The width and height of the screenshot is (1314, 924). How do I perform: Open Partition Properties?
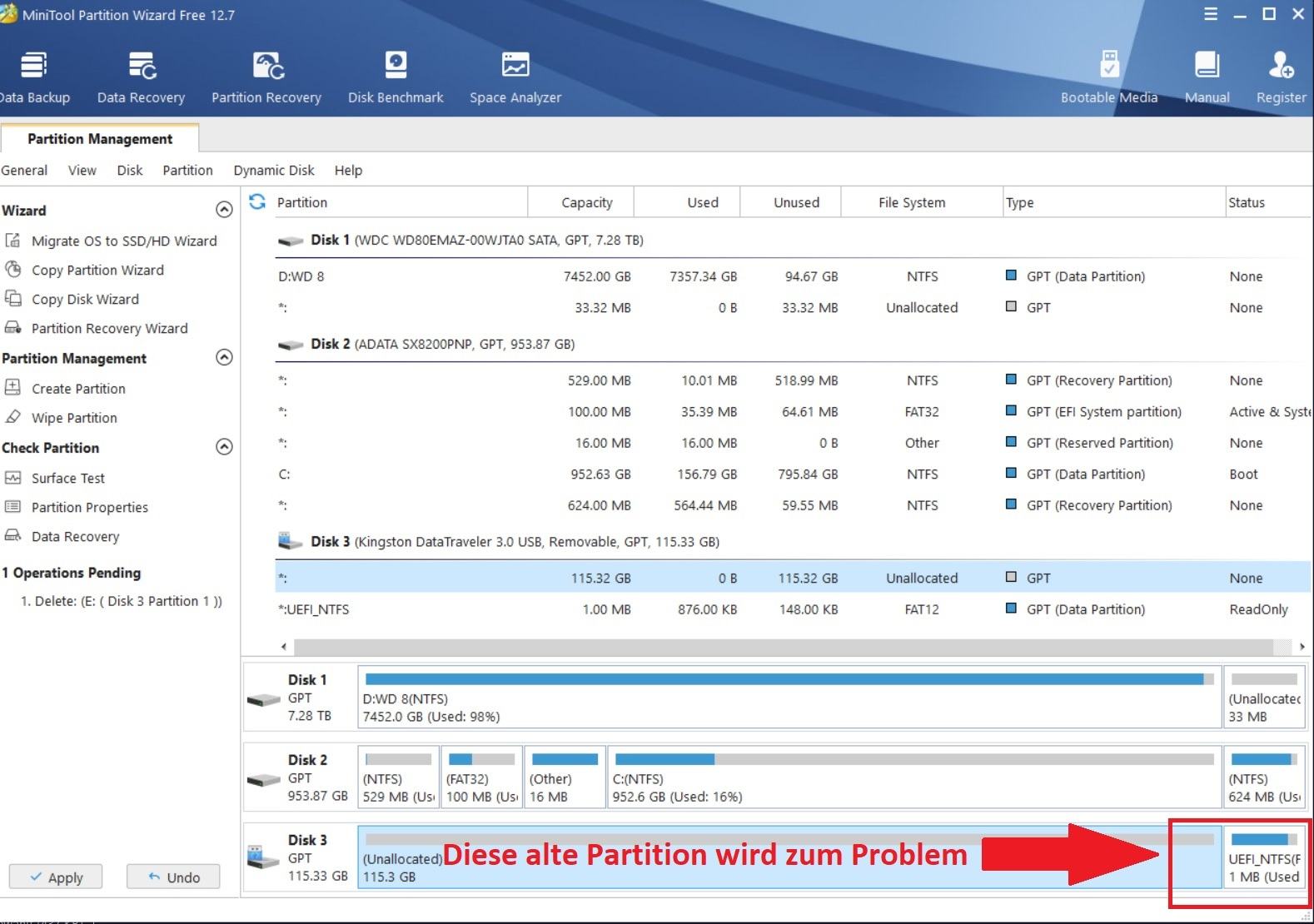(77, 507)
